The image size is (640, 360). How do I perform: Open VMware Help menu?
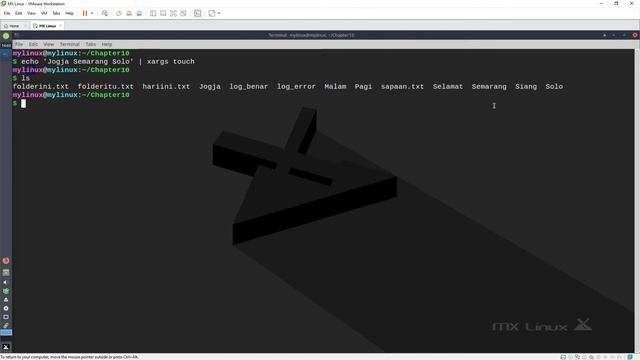coord(69,13)
